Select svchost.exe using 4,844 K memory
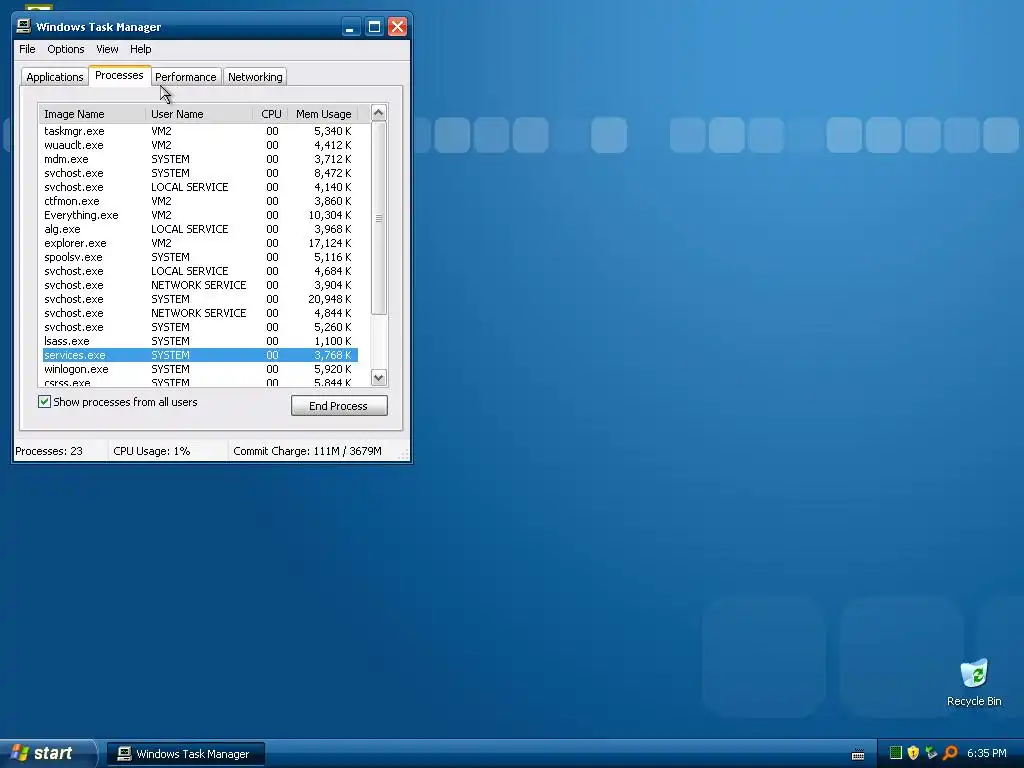This screenshot has height=768, width=1024. click(200, 313)
